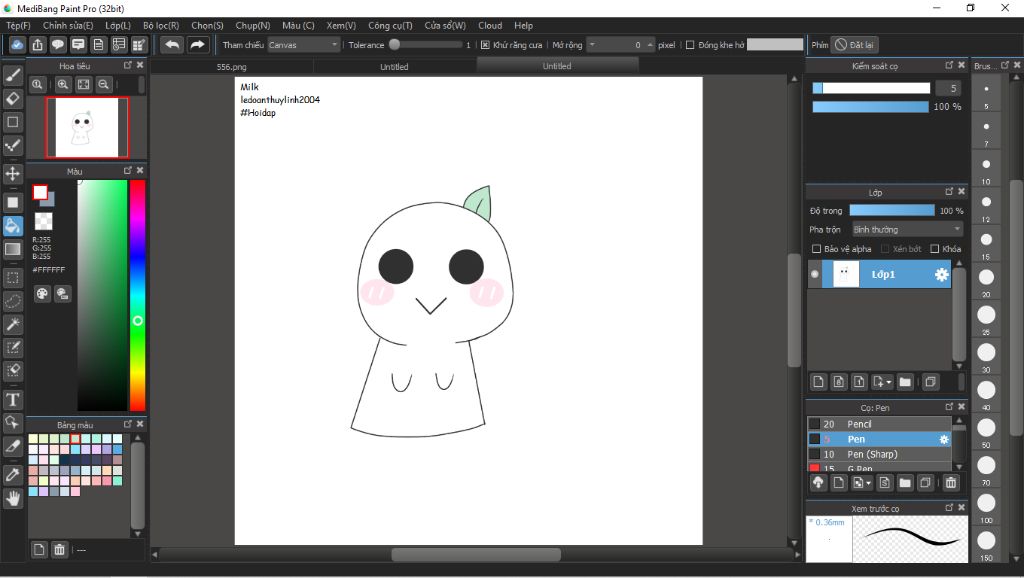
Task: Zoom out using the navigator magnifier minus
Action: click(x=103, y=84)
